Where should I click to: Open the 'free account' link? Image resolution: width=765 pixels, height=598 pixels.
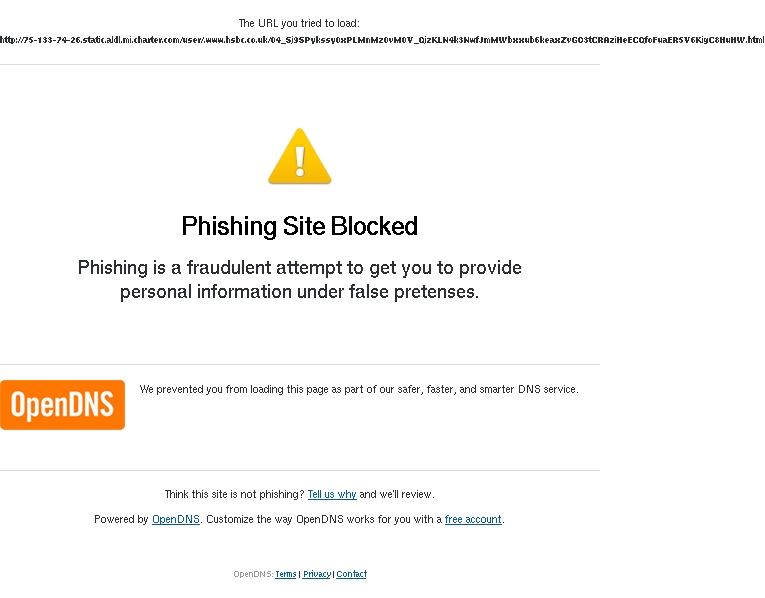pos(473,519)
